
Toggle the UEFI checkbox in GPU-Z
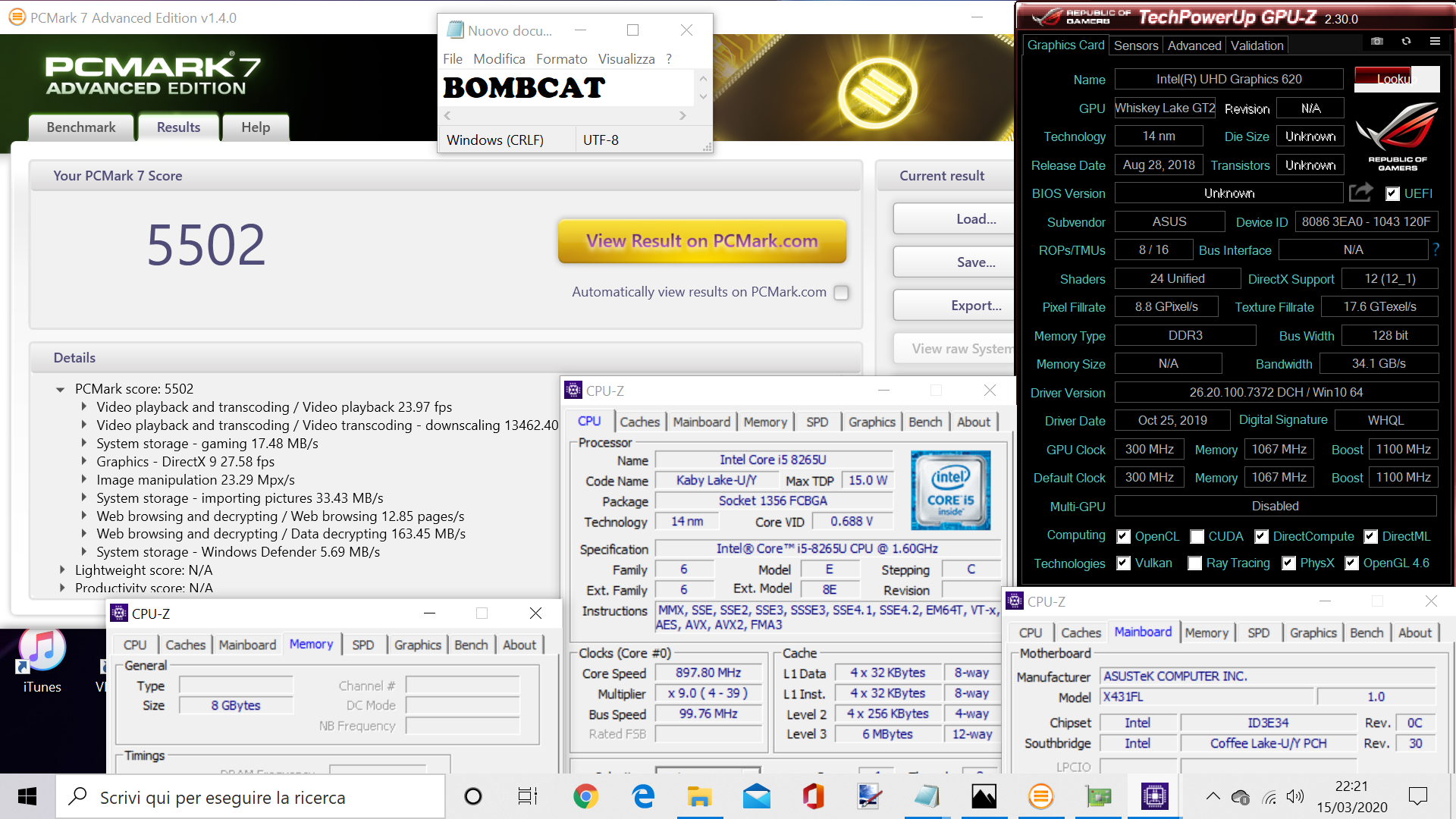[1392, 193]
